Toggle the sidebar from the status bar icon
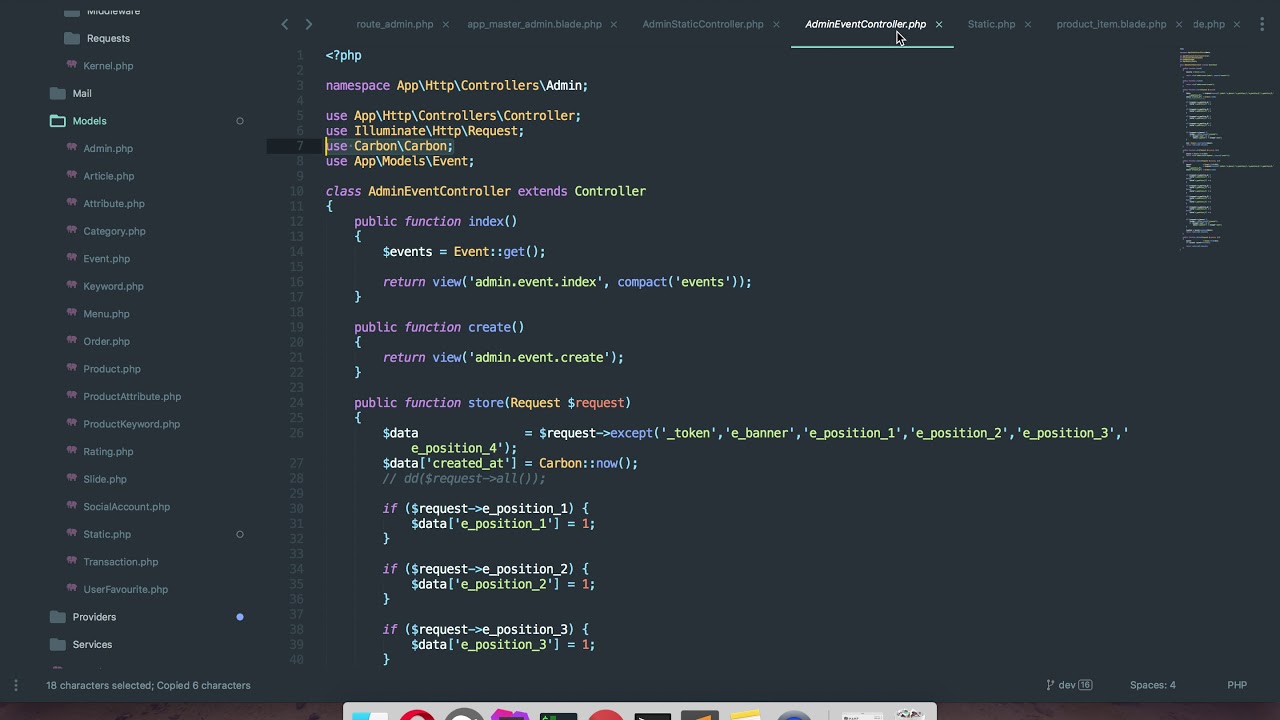Viewport: 1280px width, 720px height. point(15,685)
